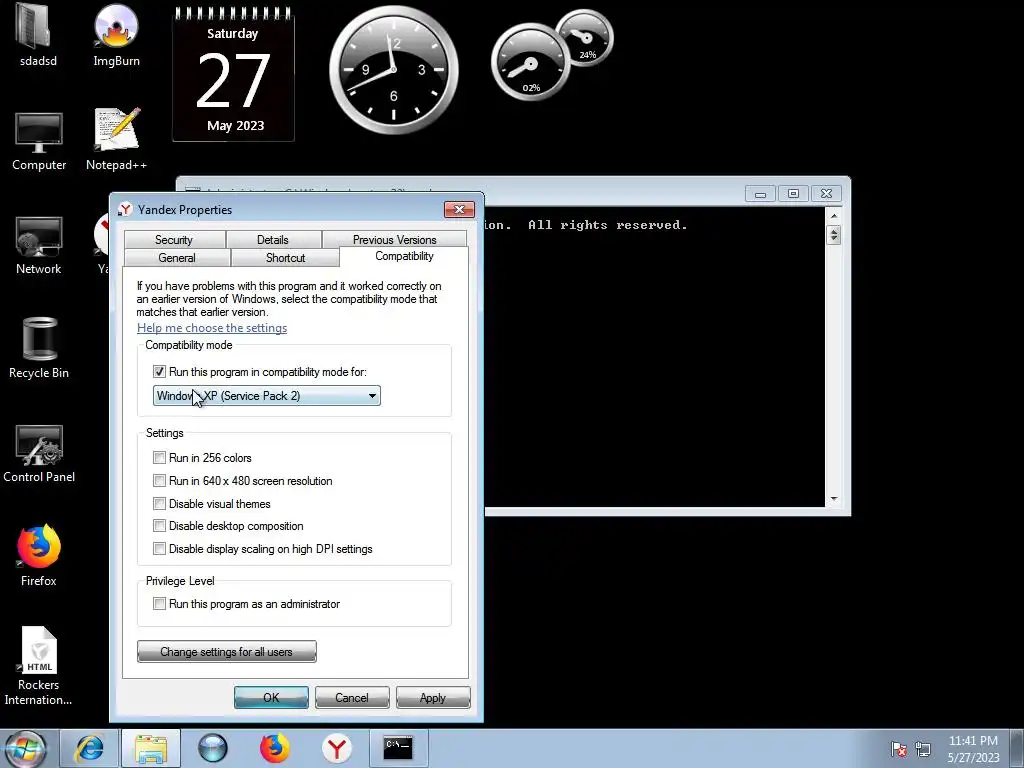Enable Run this program as an administrator
The width and height of the screenshot is (1024, 768).
(x=159, y=603)
